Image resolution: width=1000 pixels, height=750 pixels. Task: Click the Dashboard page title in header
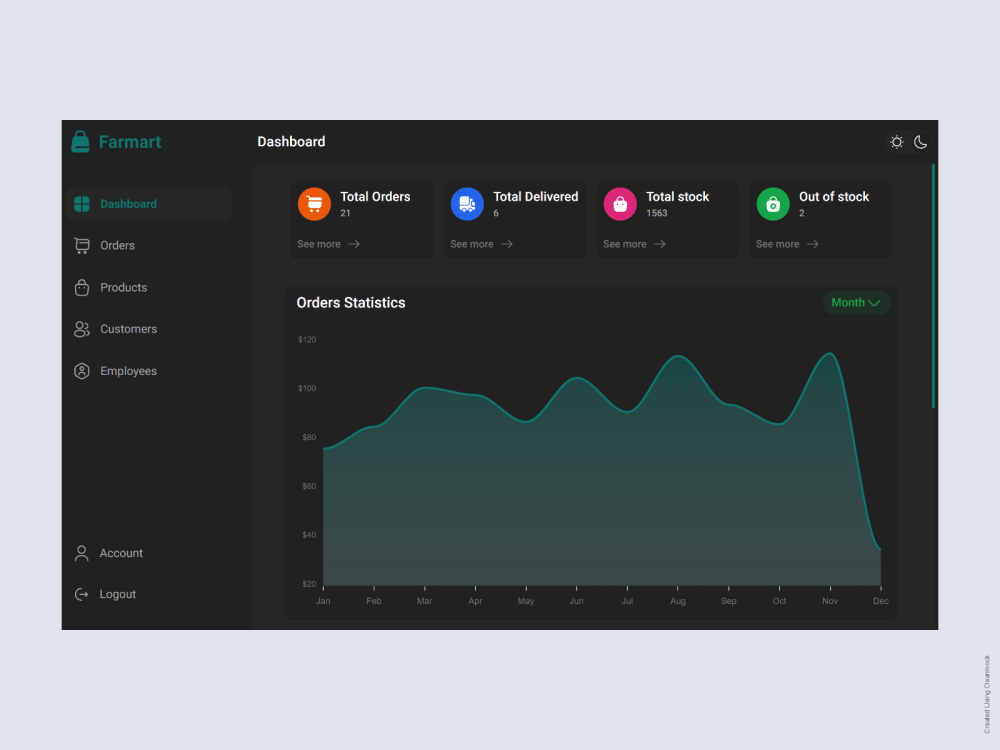point(291,142)
